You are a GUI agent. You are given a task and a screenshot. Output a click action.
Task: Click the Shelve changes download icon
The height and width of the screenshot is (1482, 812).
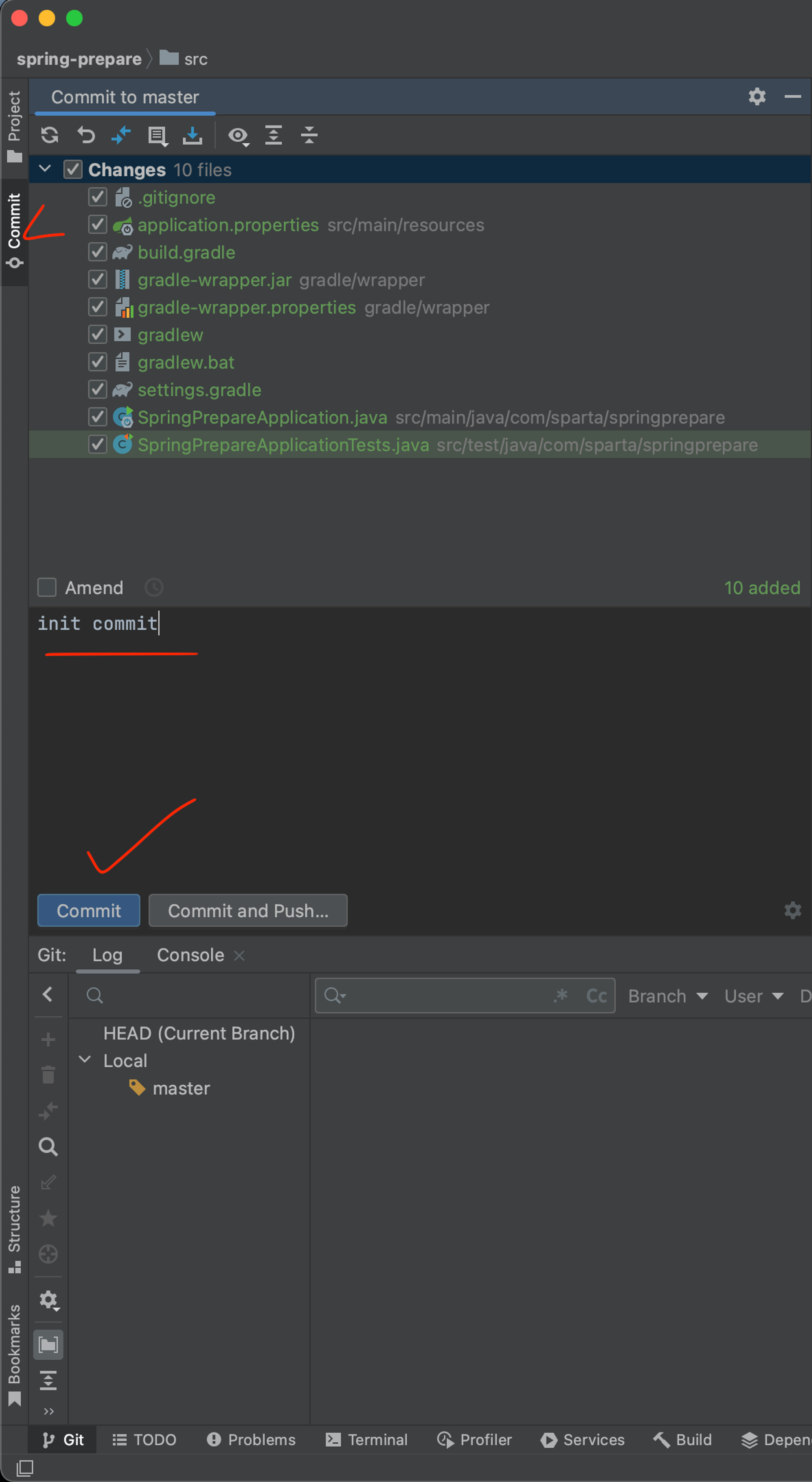click(x=193, y=136)
